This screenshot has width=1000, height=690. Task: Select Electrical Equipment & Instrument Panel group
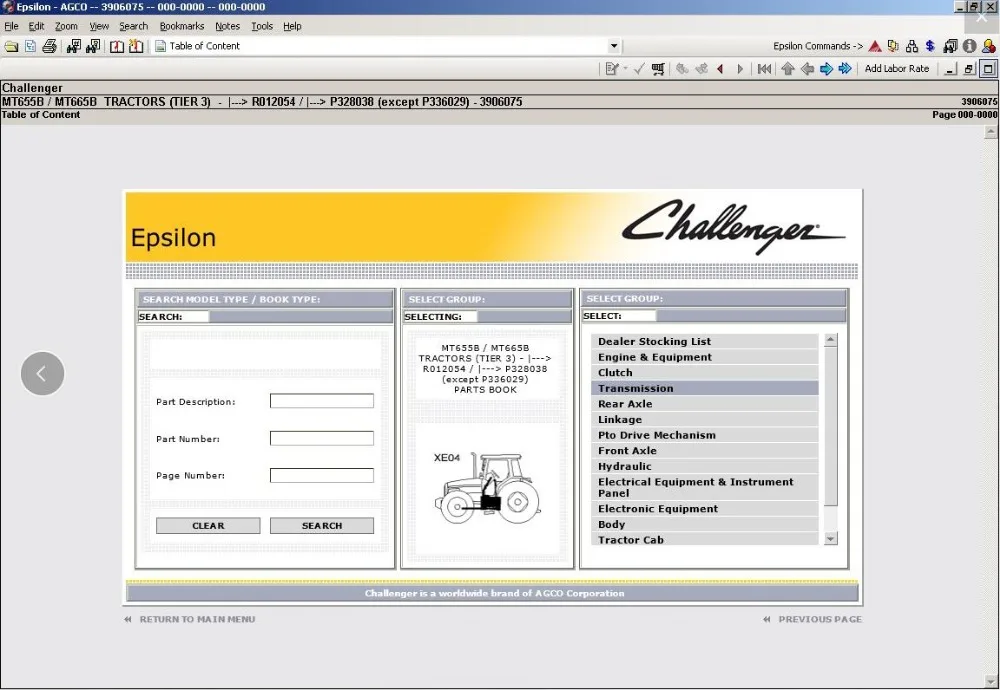pyautogui.click(x=705, y=487)
